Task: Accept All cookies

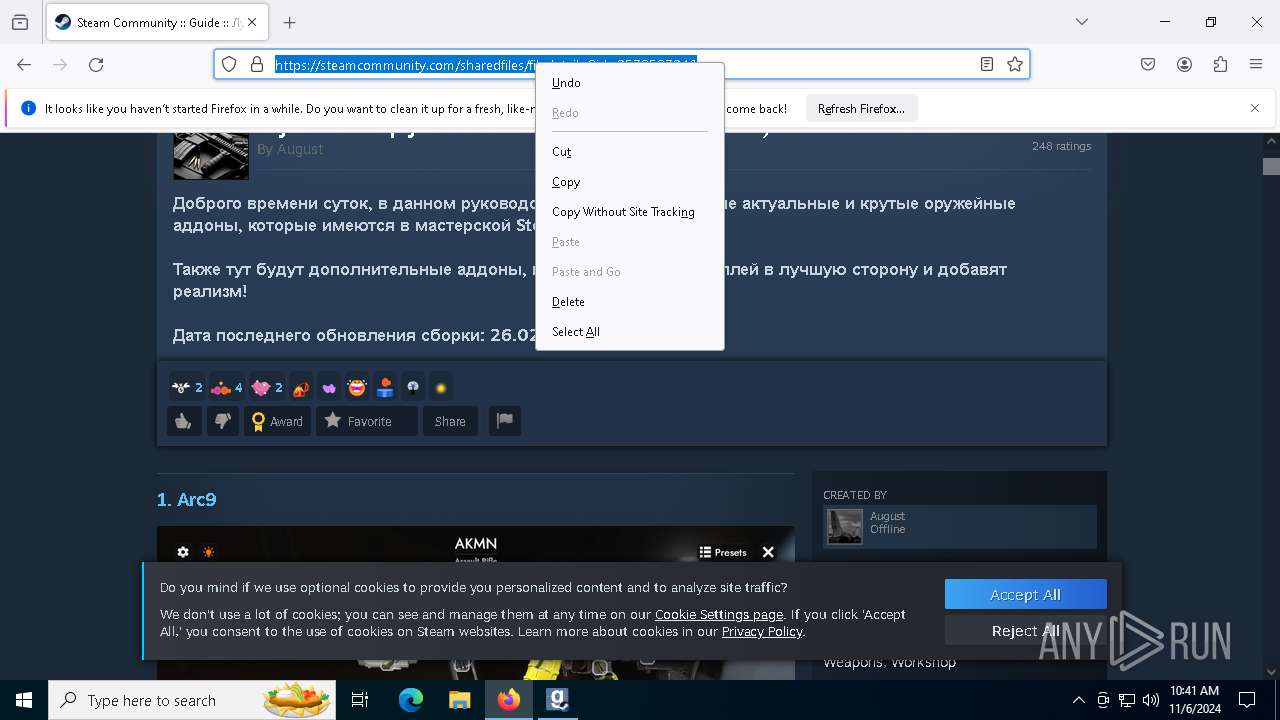Action: coord(1026,594)
